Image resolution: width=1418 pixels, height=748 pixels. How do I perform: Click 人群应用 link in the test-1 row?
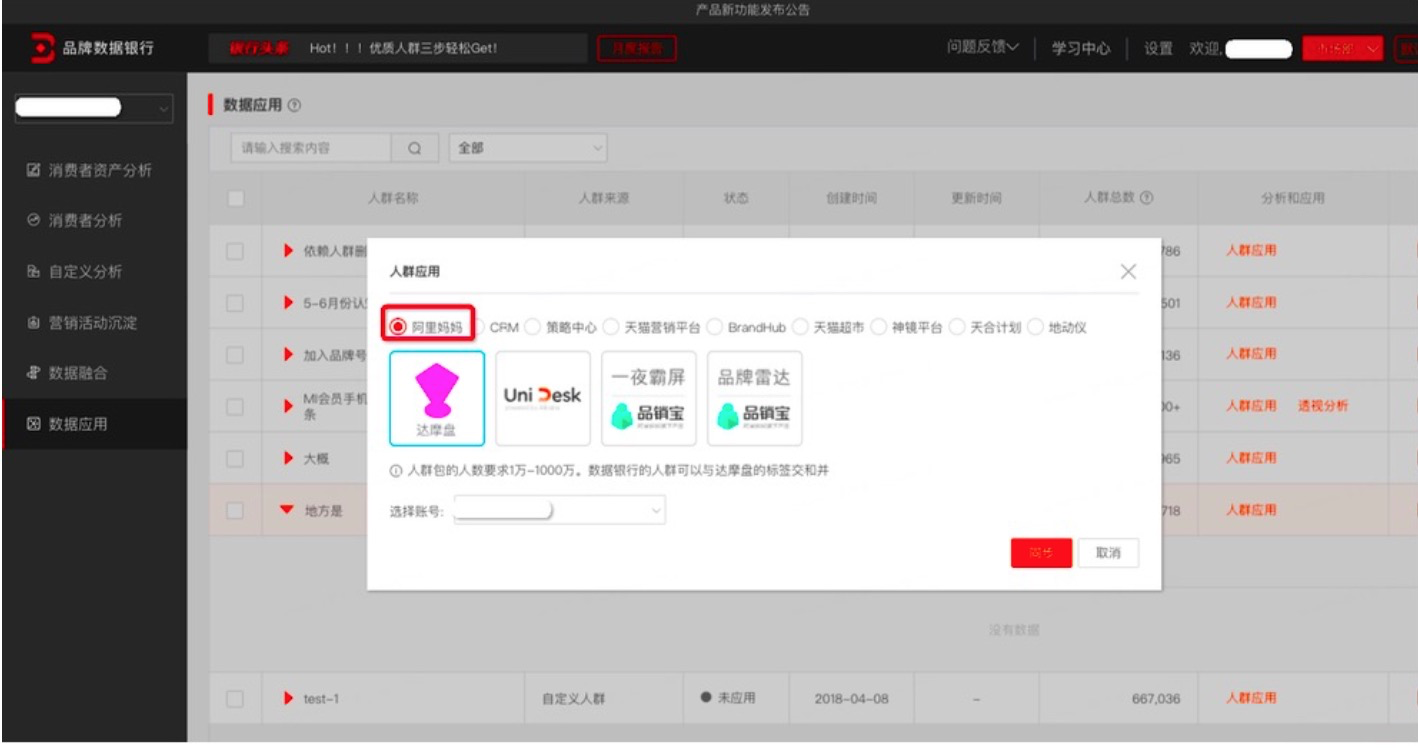click(1251, 698)
